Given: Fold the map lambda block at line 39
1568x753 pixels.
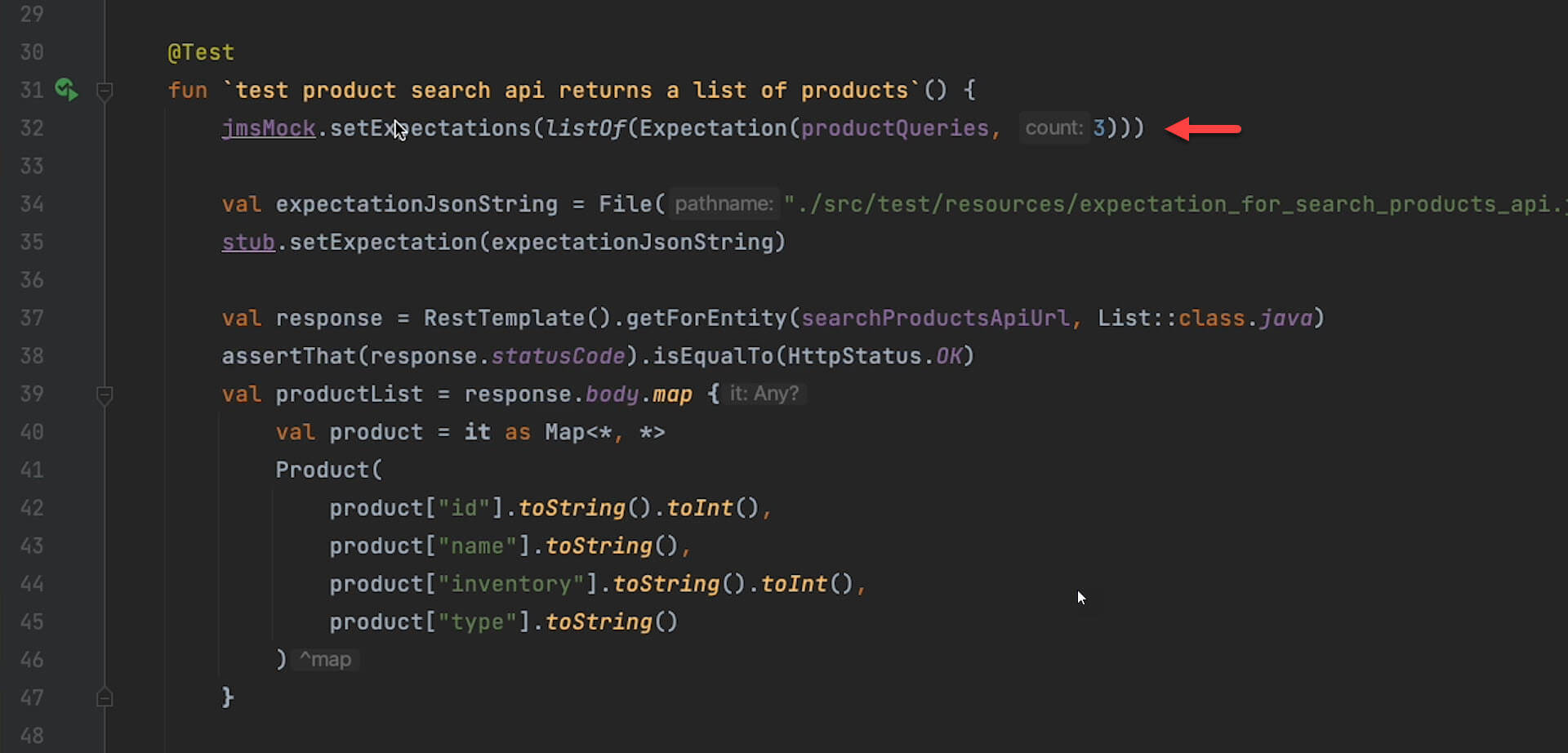Looking at the screenshot, I should click(x=105, y=395).
